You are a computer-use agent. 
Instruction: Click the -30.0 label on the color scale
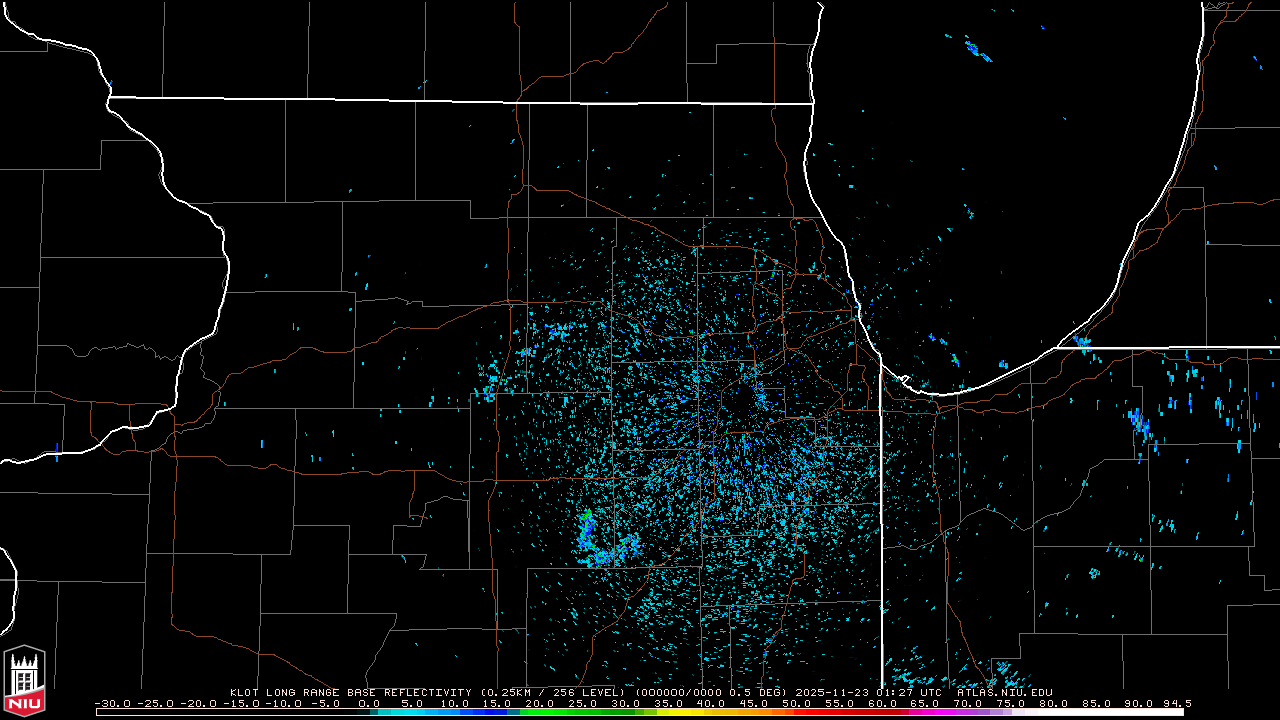pyautogui.click(x=111, y=704)
